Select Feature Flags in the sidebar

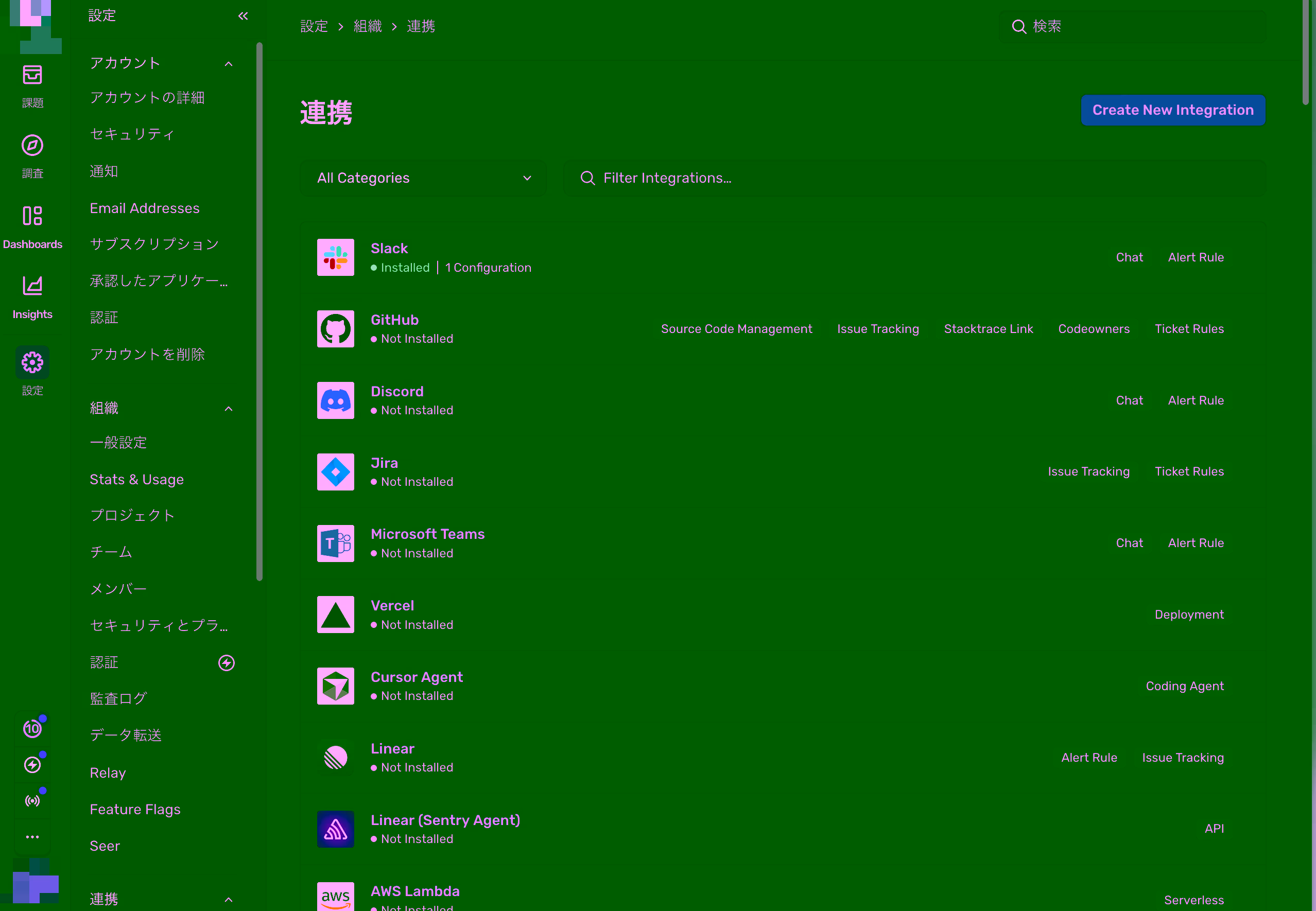coord(135,810)
